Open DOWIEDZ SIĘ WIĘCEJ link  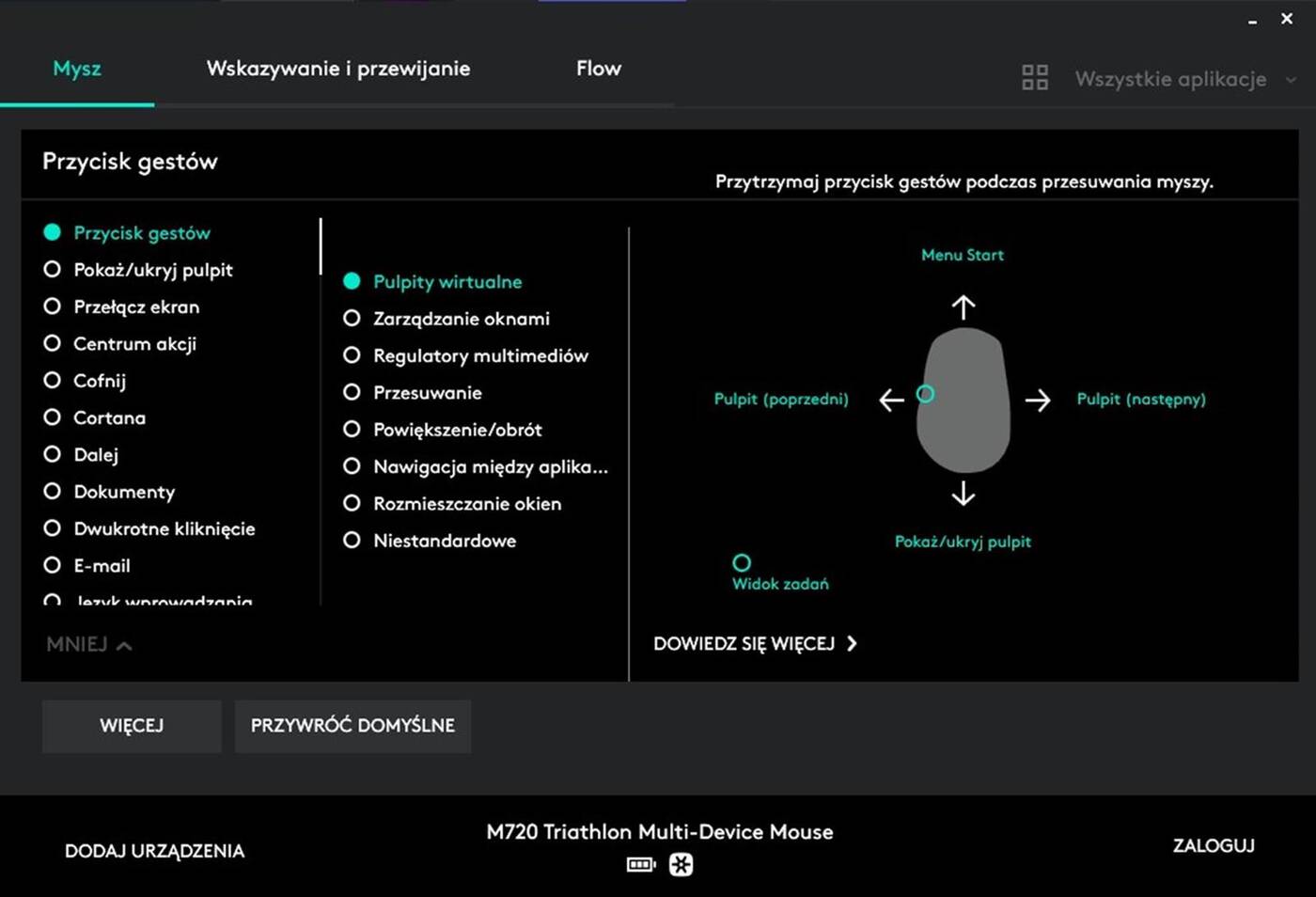point(755,643)
